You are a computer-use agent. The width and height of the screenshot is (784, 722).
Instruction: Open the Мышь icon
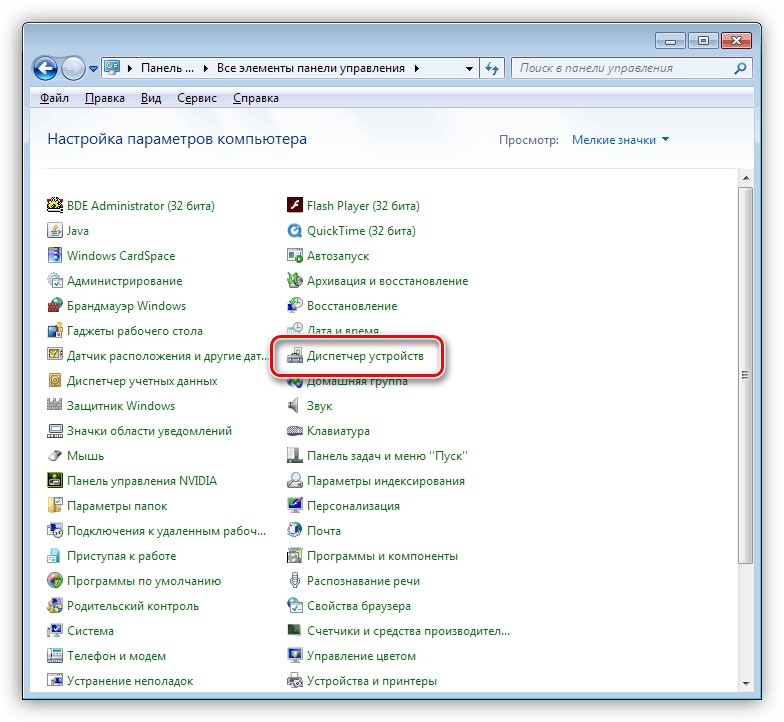tap(54, 456)
